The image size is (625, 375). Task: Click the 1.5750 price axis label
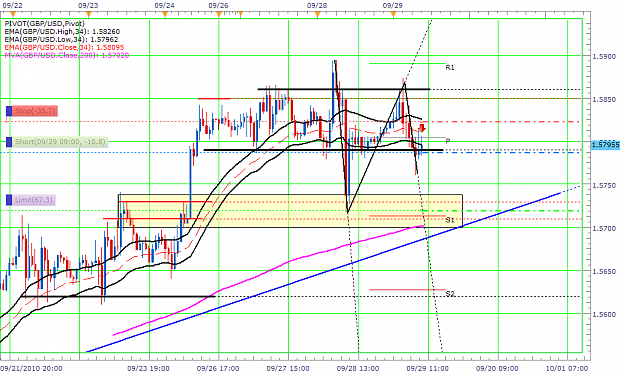604,185
